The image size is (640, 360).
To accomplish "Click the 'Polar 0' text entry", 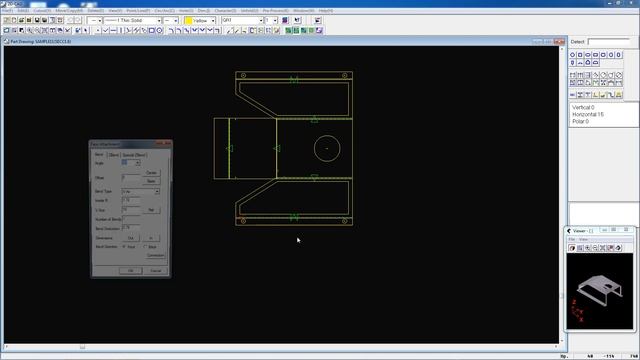I will (580, 122).
